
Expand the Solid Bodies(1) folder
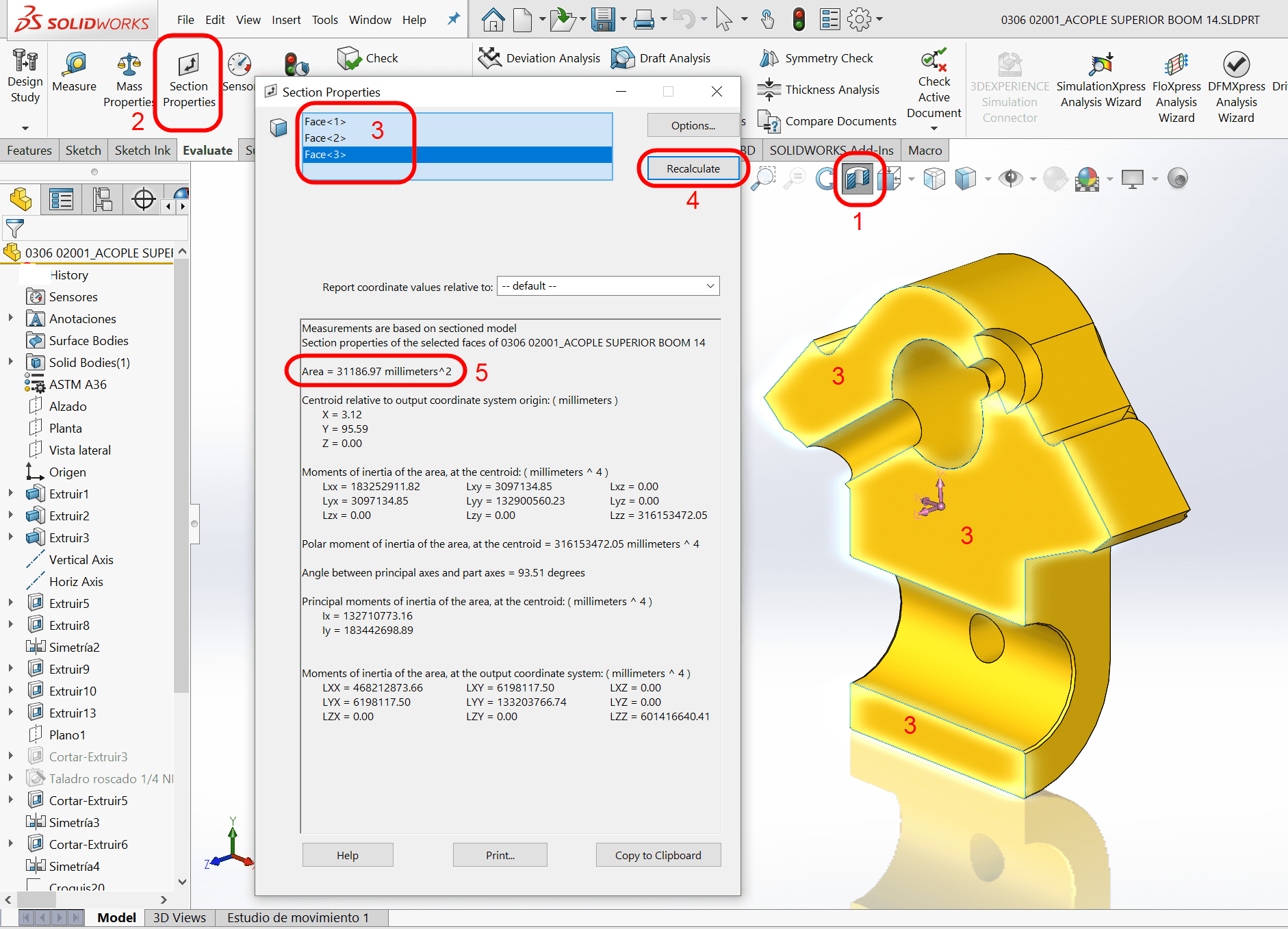[x=10, y=362]
